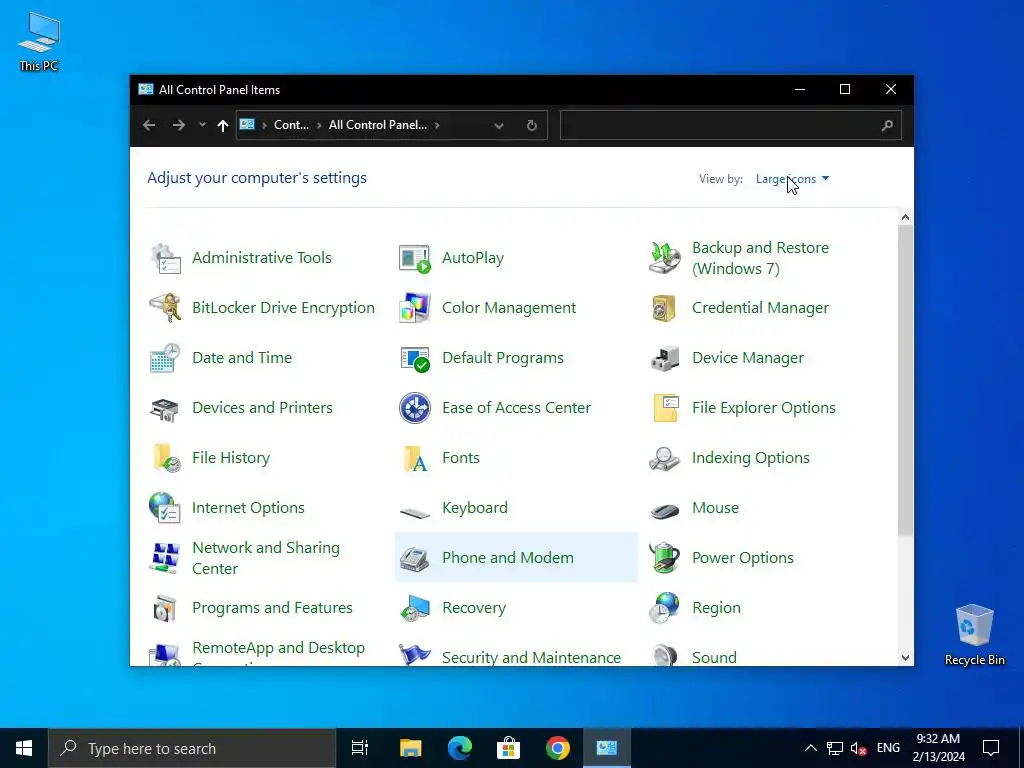
Task: Launch Microsoft Edge from the taskbar
Action: click(460, 748)
